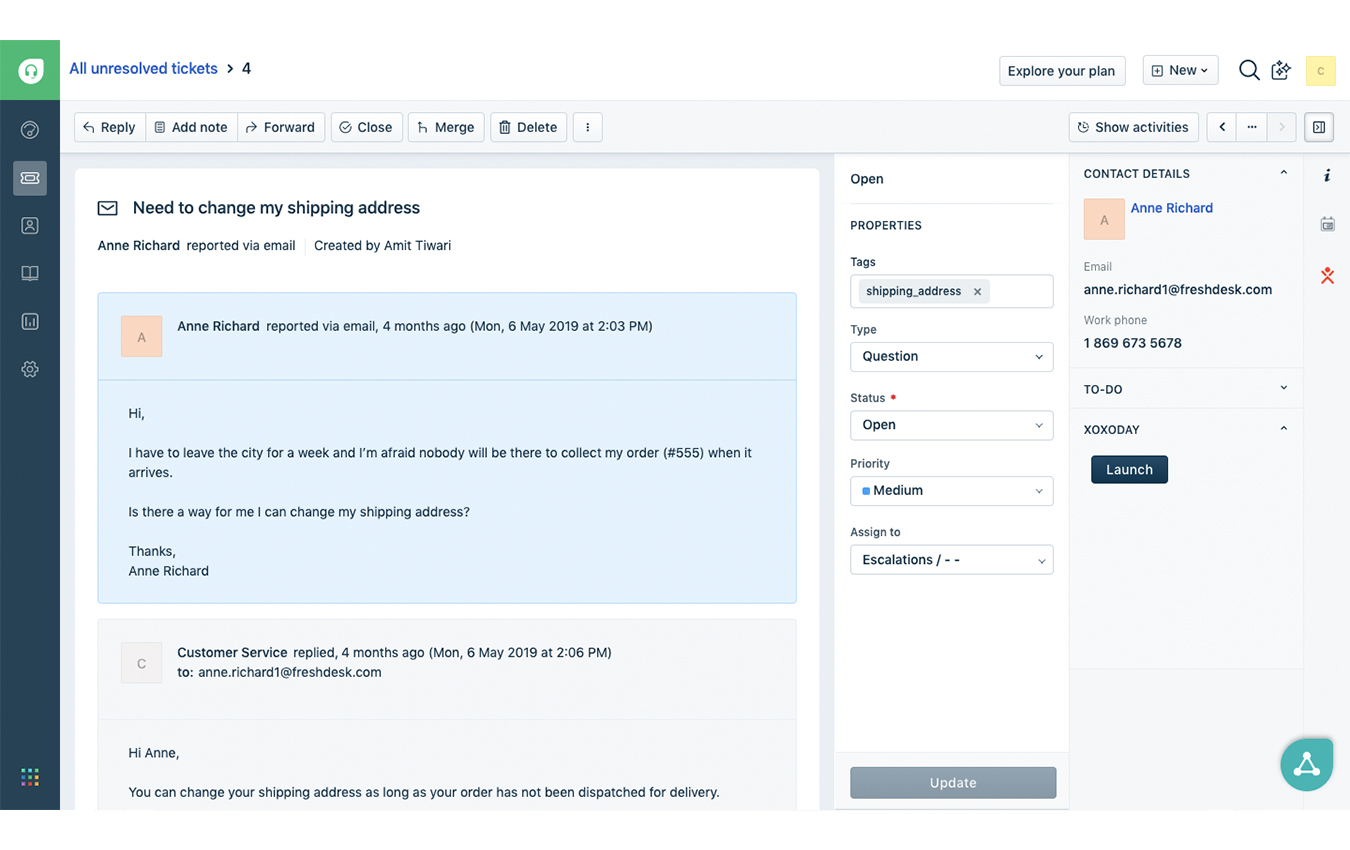
Task: Open the Dashboard from the left sidebar
Action: tap(30, 129)
